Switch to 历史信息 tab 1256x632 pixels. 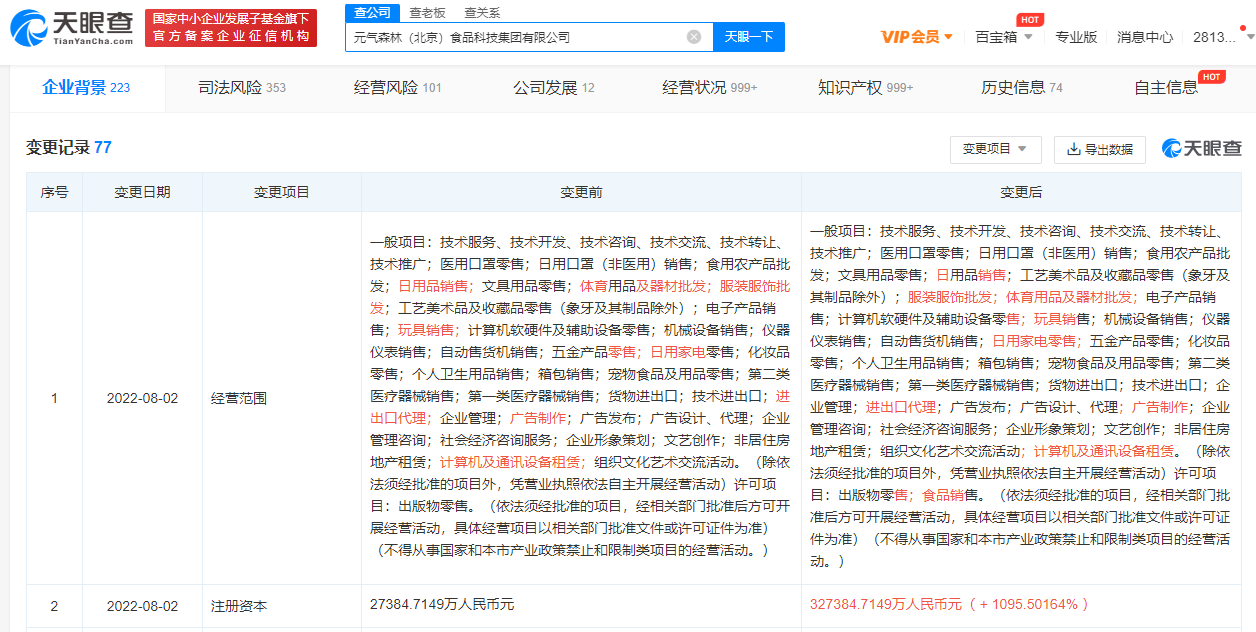[1021, 88]
